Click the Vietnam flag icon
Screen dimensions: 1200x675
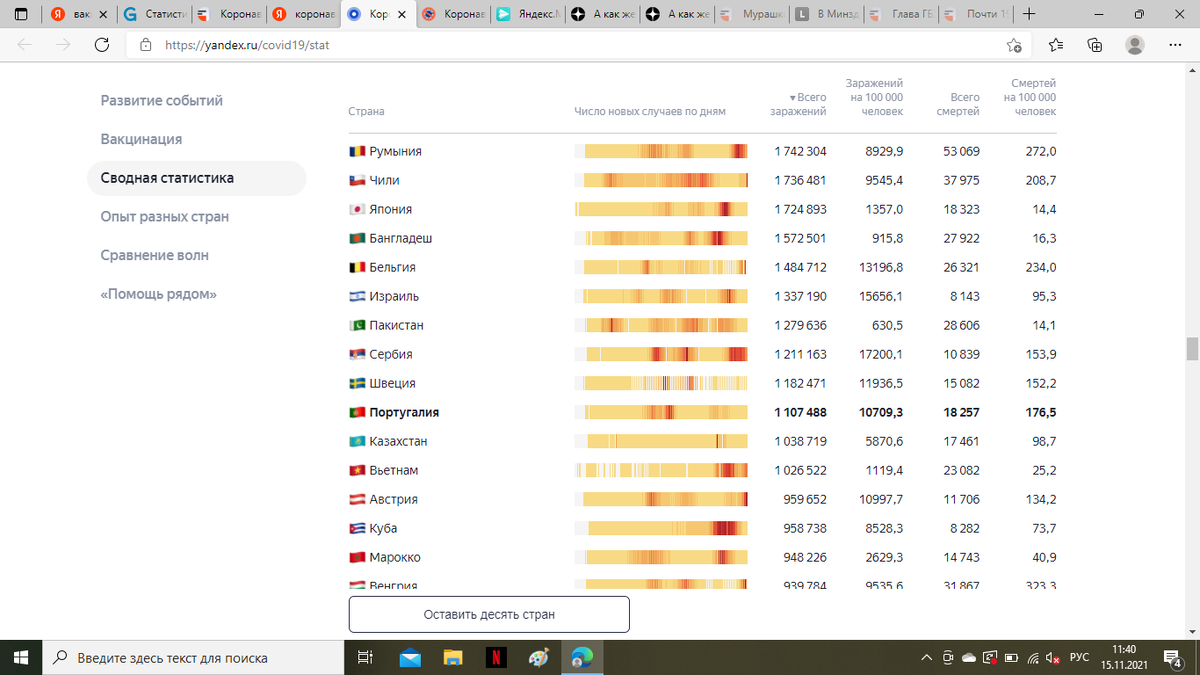(356, 470)
